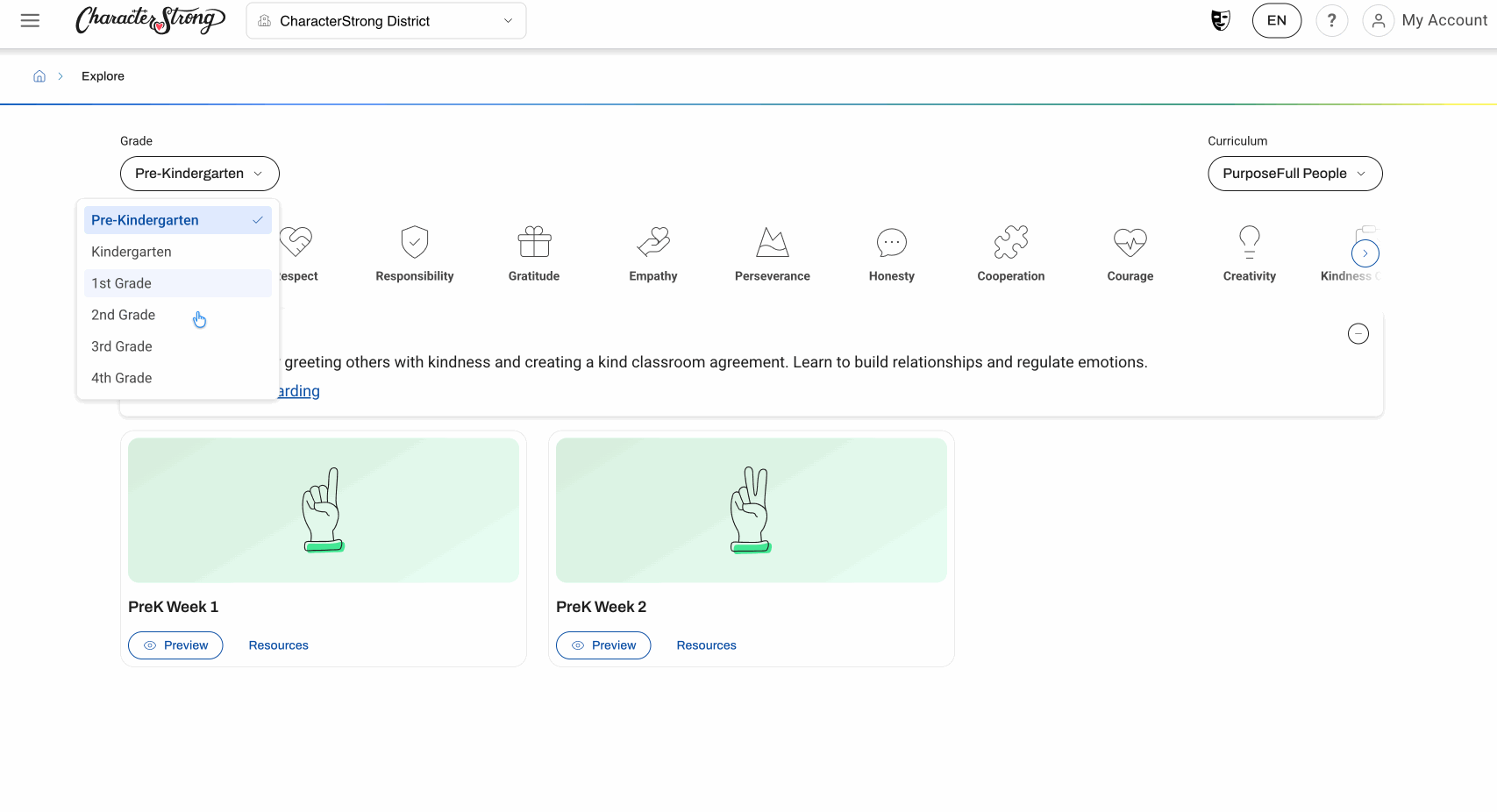Click the Honesty trait label
Screen dimensions: 1497x812
(x=892, y=276)
